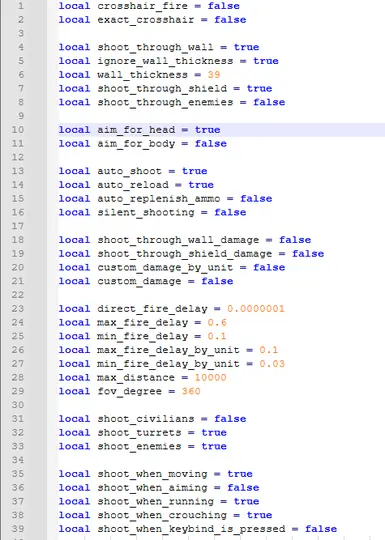This screenshot has height=540, width=385.
Task: Click the false value of custom_damage_by_unit
Action: click(269, 267)
